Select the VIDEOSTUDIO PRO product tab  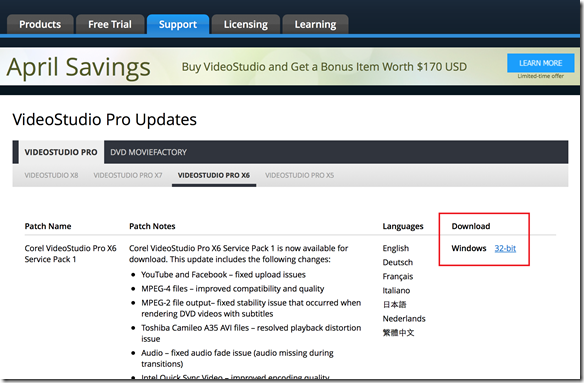click(61, 152)
